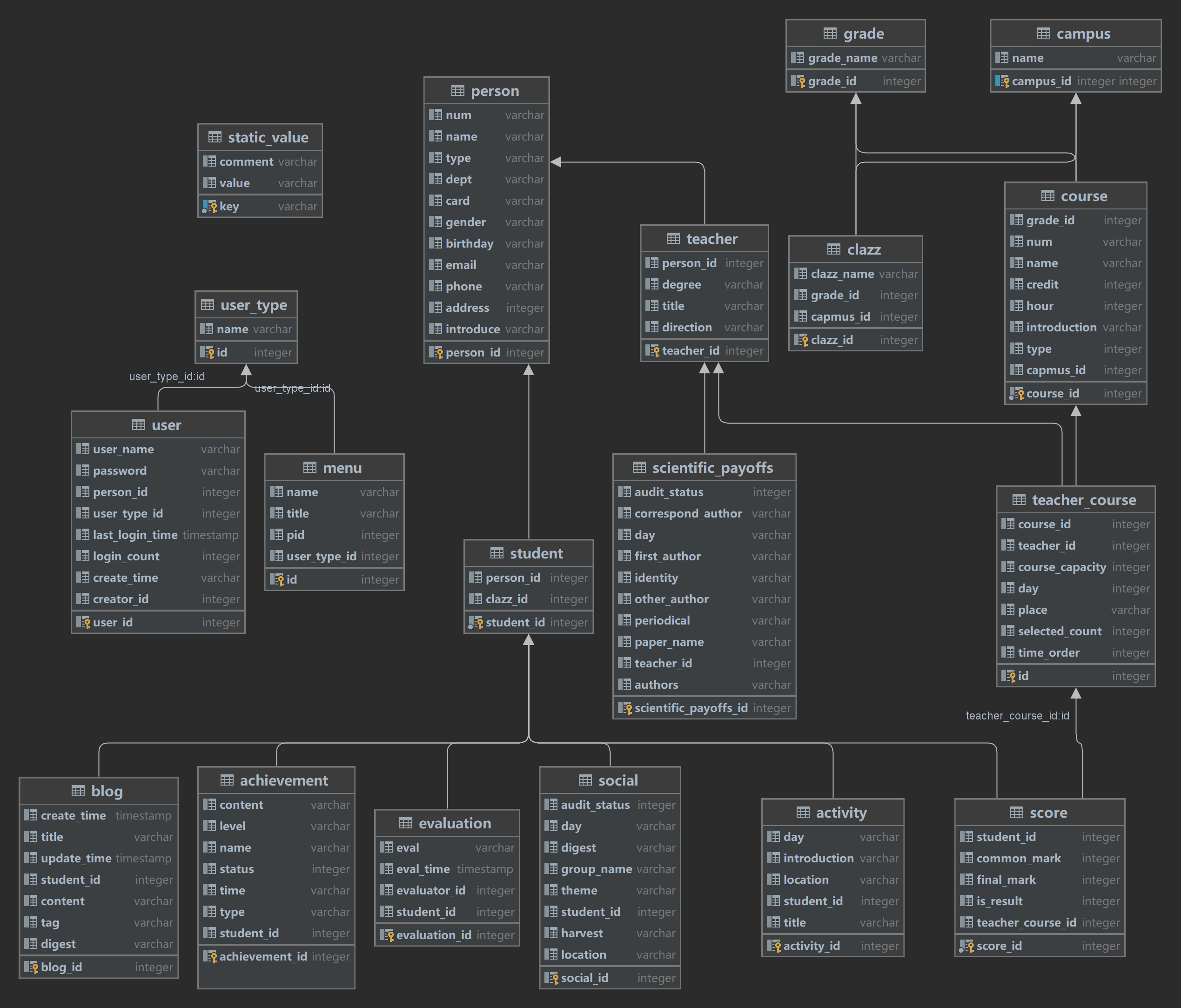Select the harvest column in social
1181x1008 pixels.
(x=610, y=934)
